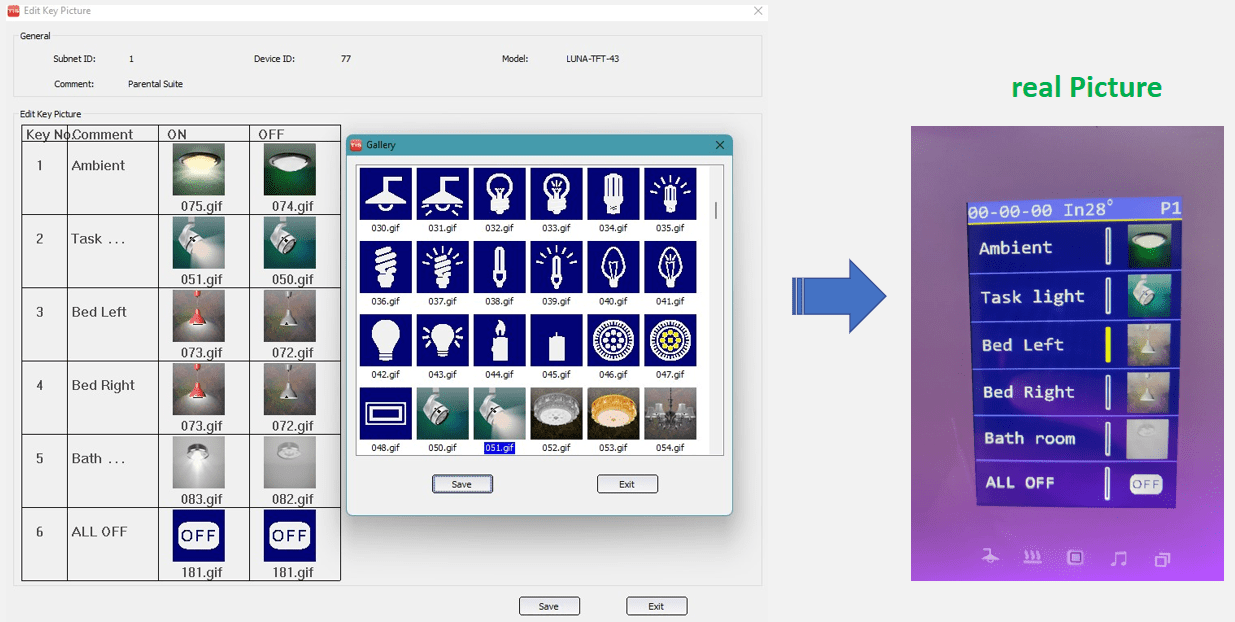Open the Bed Left OFF picture 072.gif
Viewport: 1235px width, 622px height.
[289, 316]
